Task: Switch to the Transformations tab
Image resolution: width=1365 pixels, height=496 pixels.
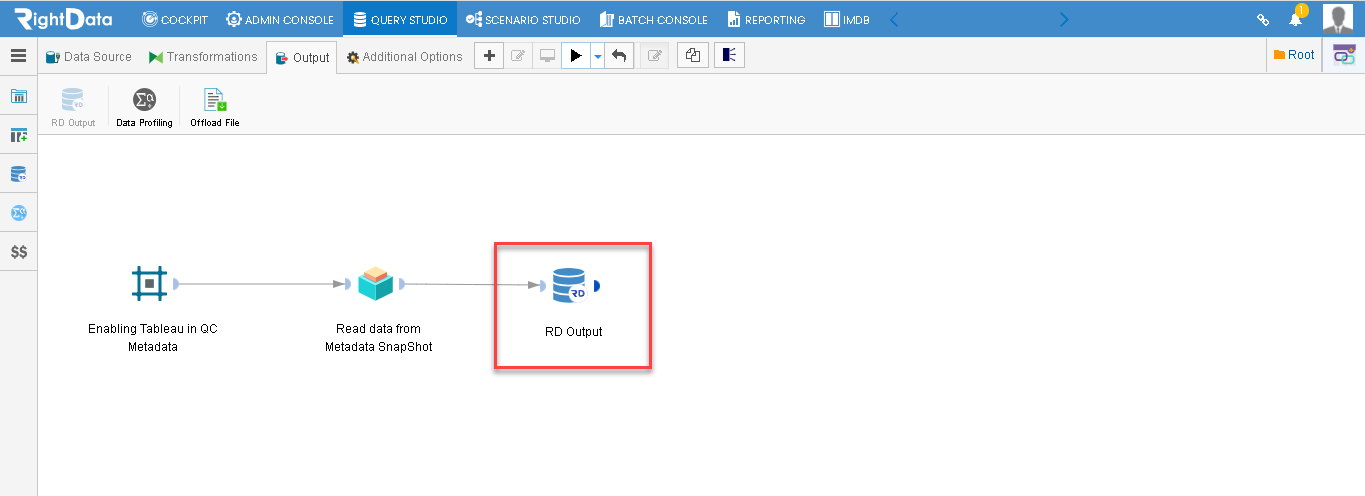Action: click(203, 57)
